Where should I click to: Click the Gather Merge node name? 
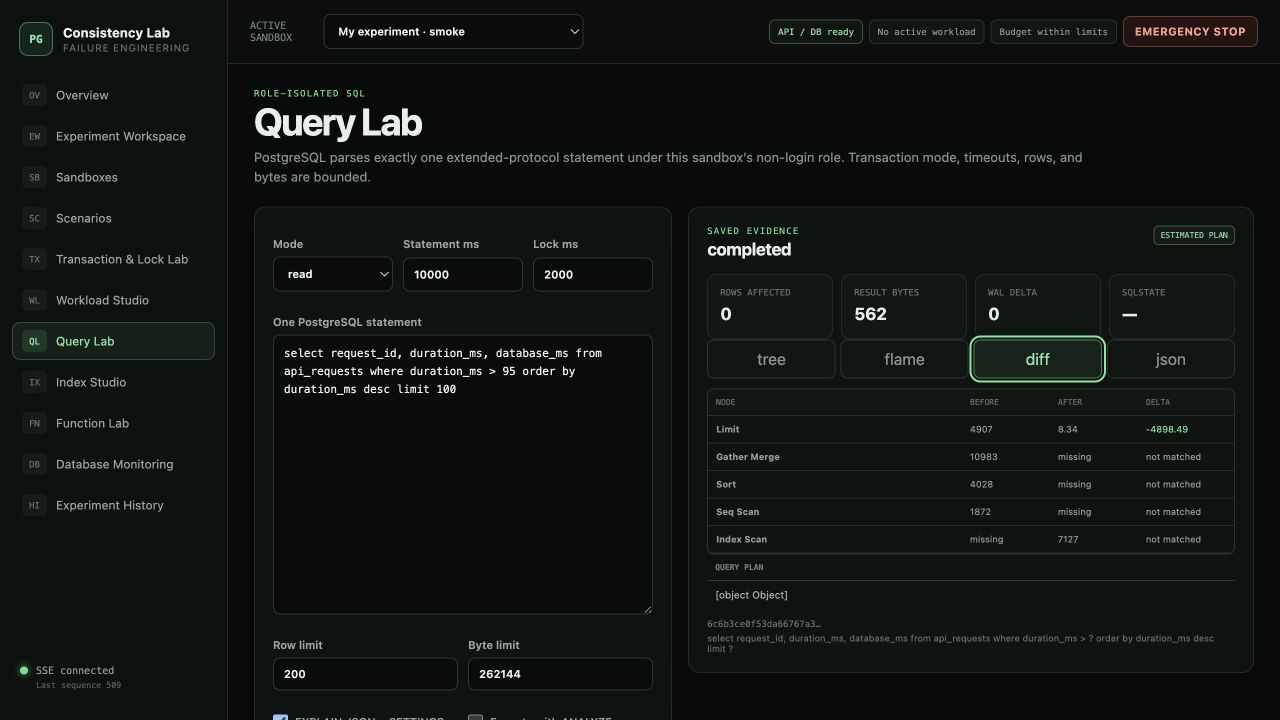[x=748, y=457]
